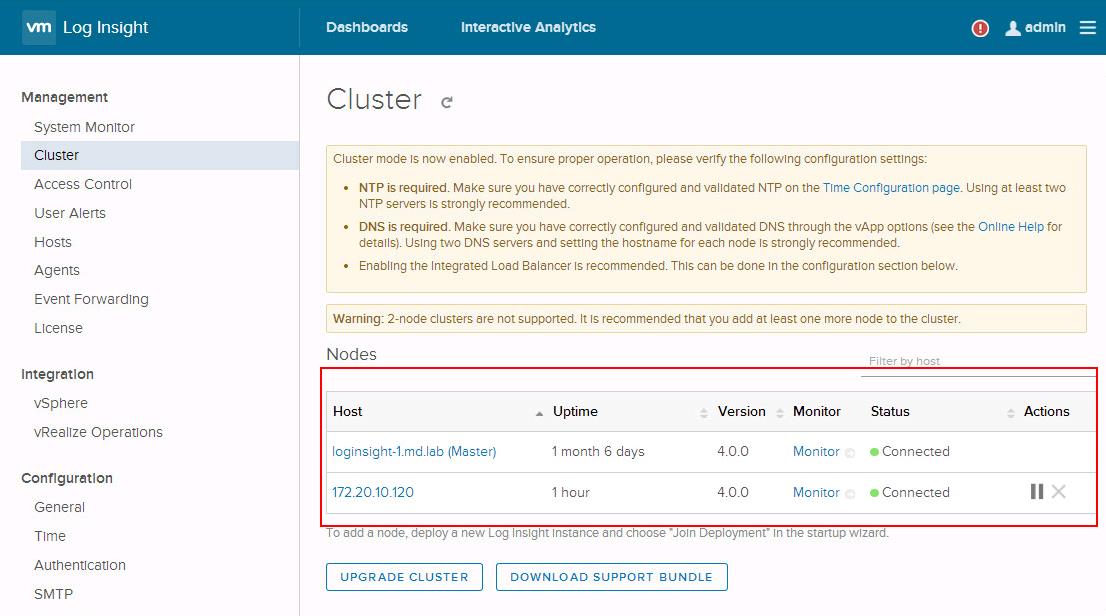Open the admin user menu
Image resolution: width=1106 pixels, height=616 pixels.
click(x=1036, y=28)
